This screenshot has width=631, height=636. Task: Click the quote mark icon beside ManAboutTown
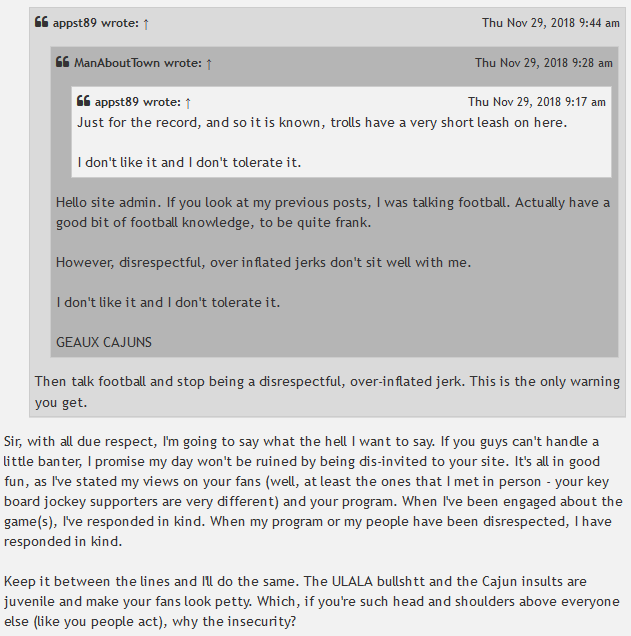coord(63,63)
